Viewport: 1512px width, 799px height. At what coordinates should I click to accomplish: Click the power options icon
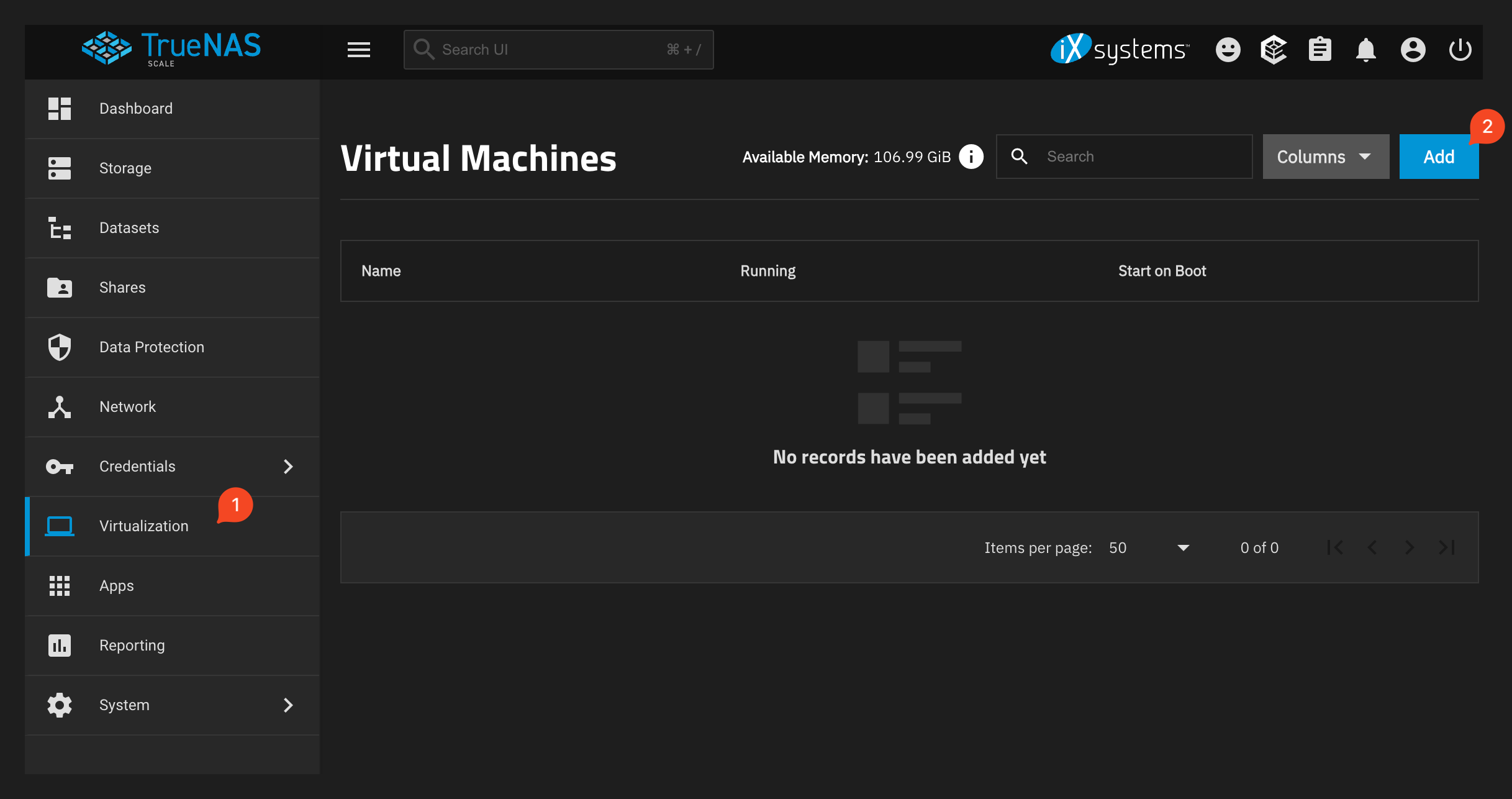coord(1460,50)
